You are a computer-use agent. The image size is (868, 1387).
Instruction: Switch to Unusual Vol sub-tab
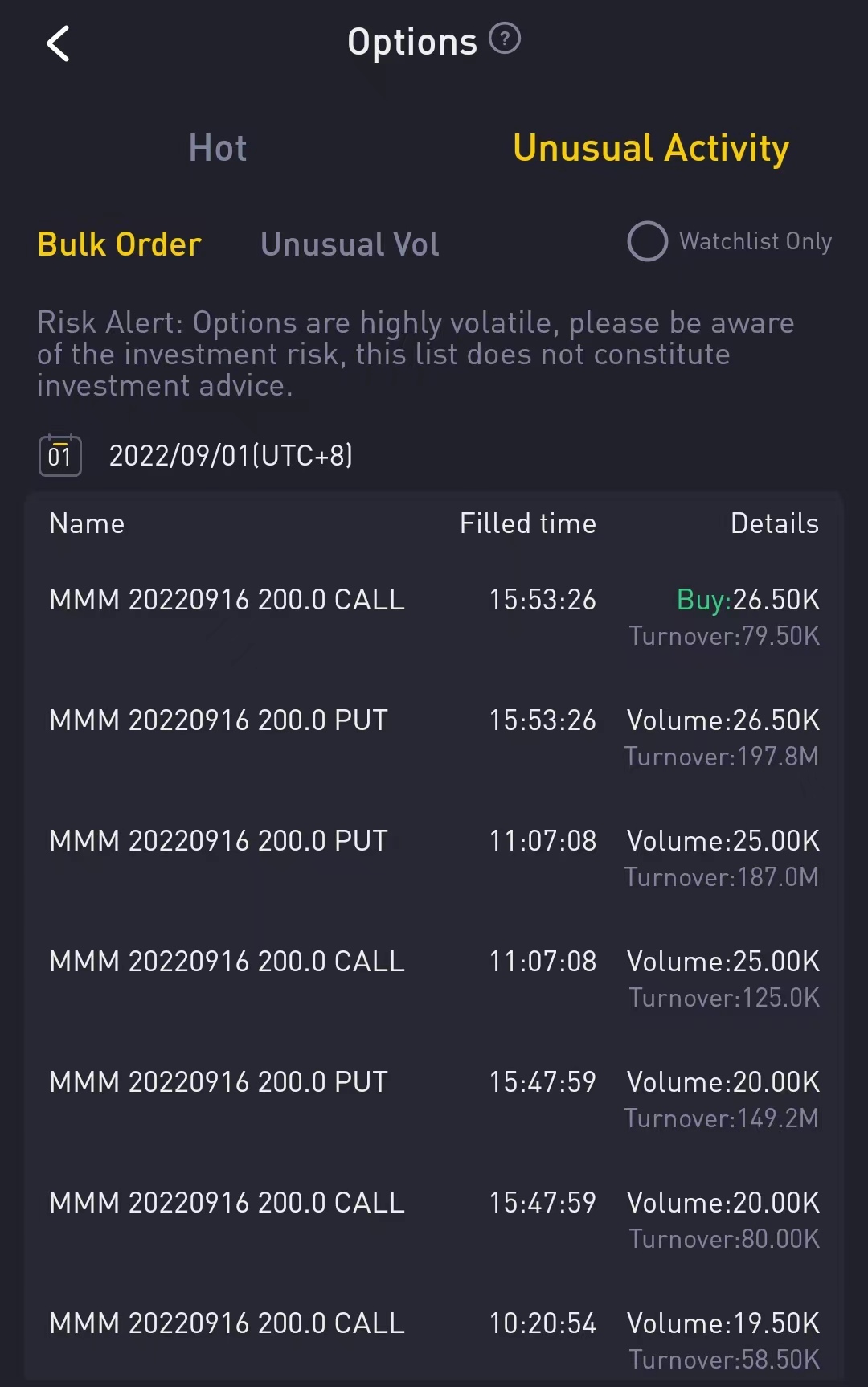350,244
